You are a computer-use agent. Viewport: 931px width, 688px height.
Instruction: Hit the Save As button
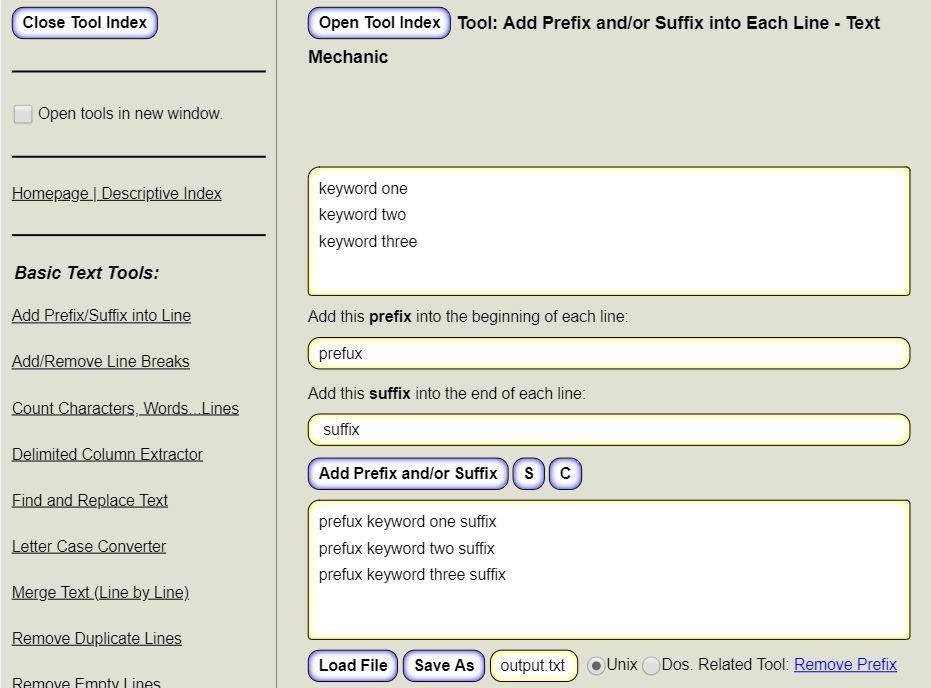click(x=444, y=666)
